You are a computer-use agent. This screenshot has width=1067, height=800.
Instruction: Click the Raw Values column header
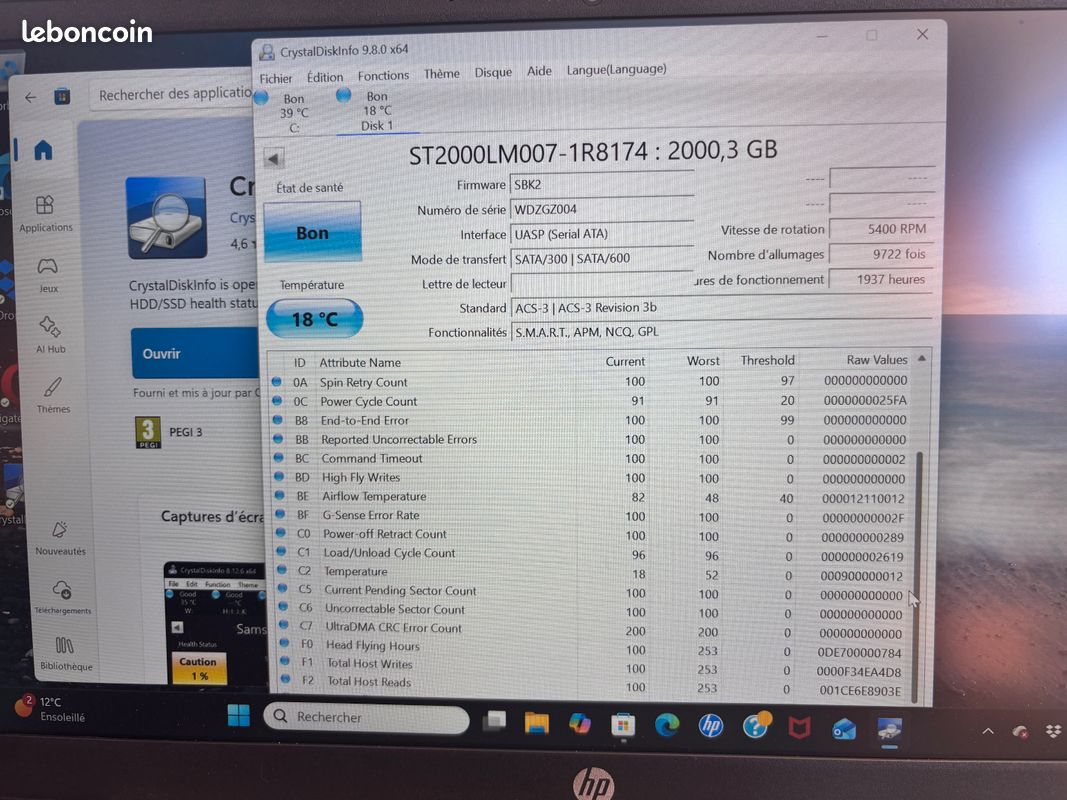point(876,360)
